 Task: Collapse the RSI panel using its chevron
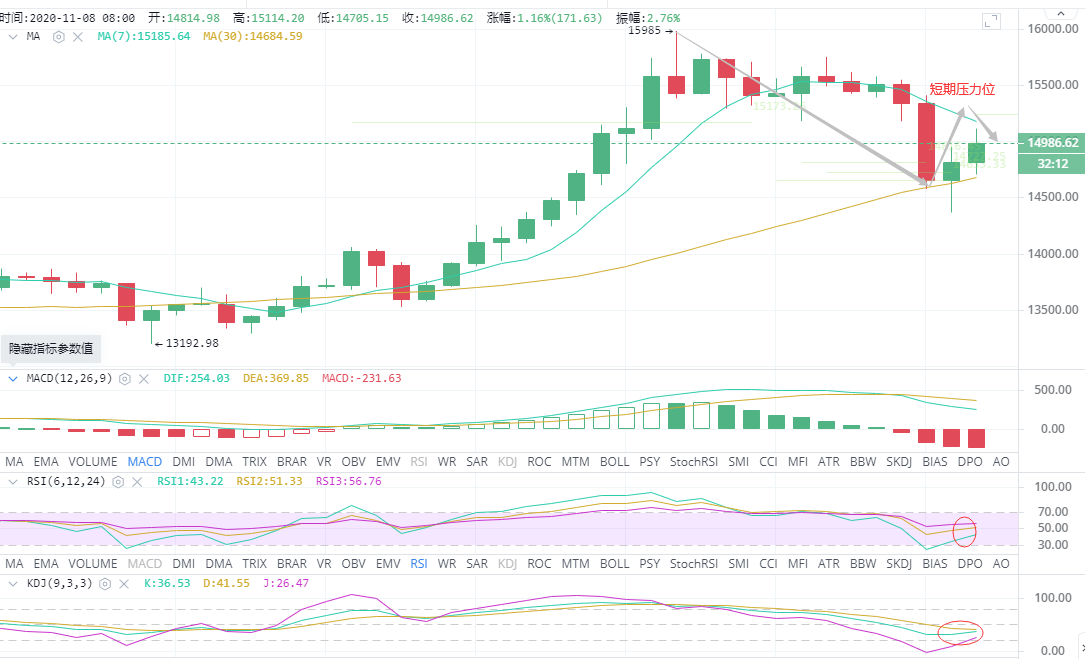coord(13,482)
